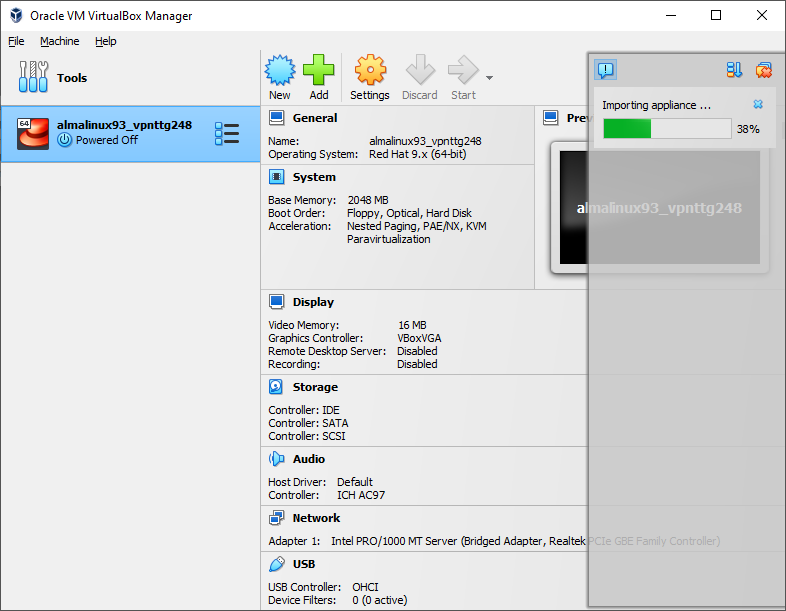Open the Machine menu

pyautogui.click(x=60, y=41)
